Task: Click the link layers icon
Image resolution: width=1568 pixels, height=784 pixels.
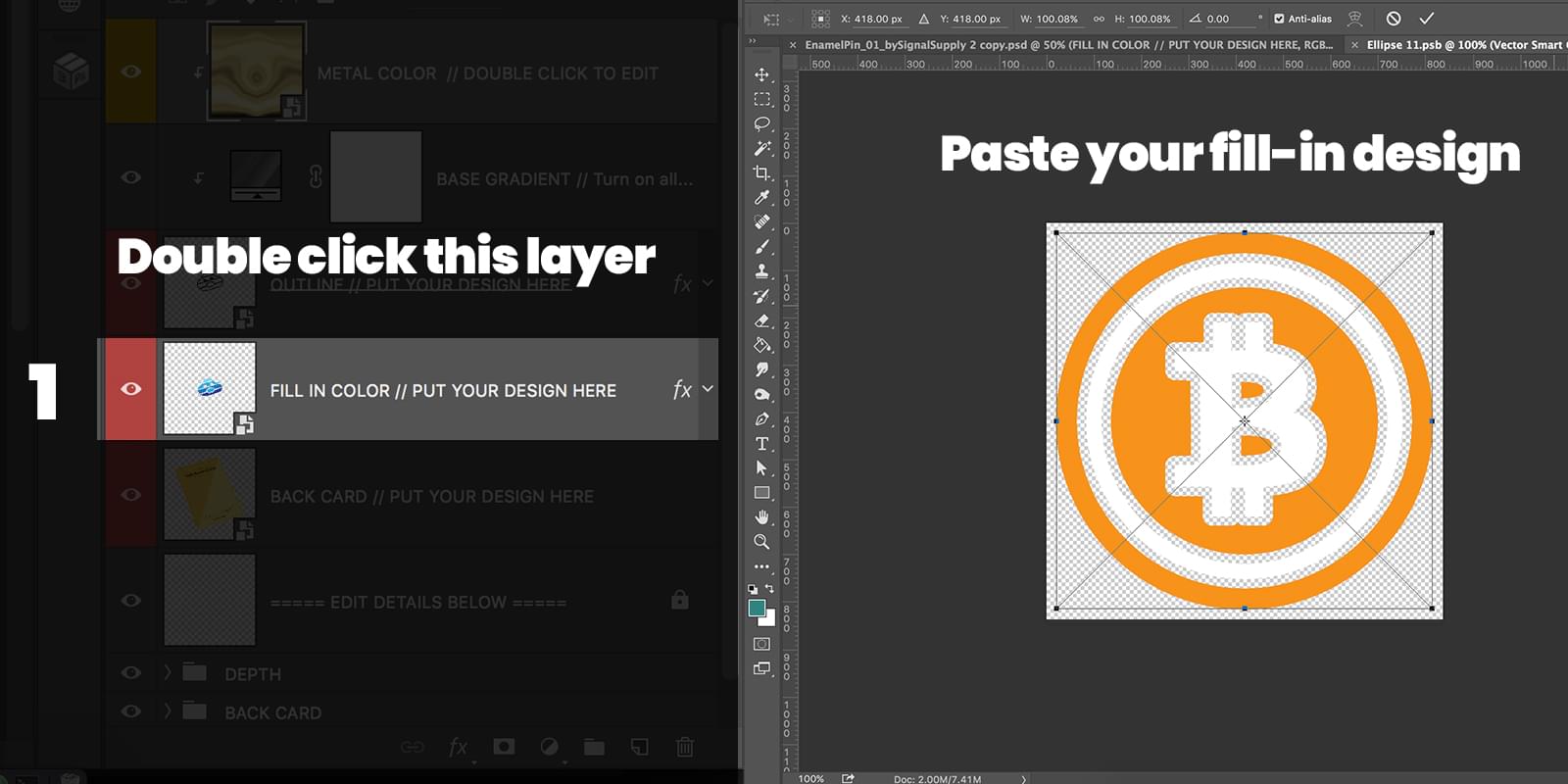Action: click(413, 747)
